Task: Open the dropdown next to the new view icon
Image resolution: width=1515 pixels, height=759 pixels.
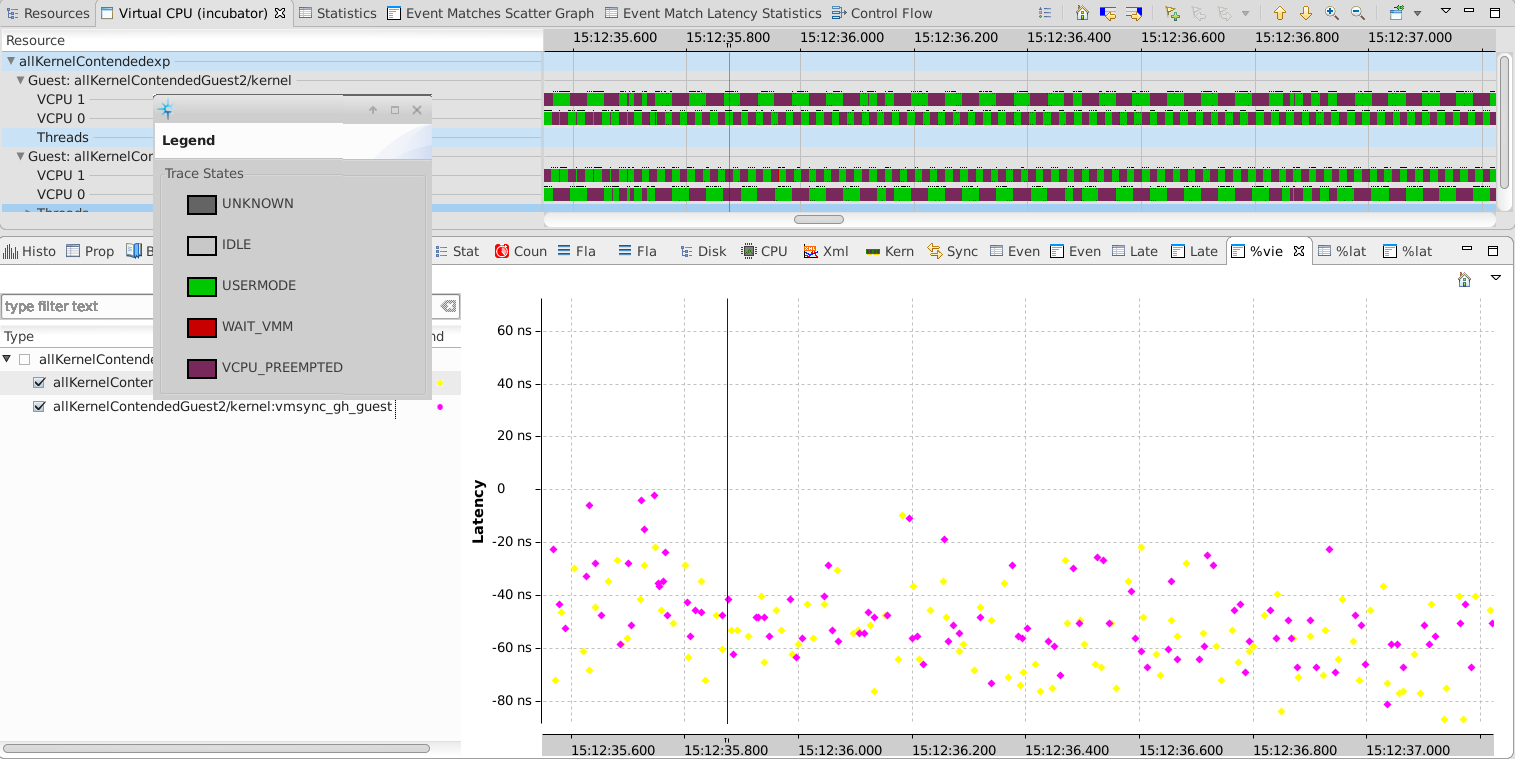Action: pos(1418,13)
